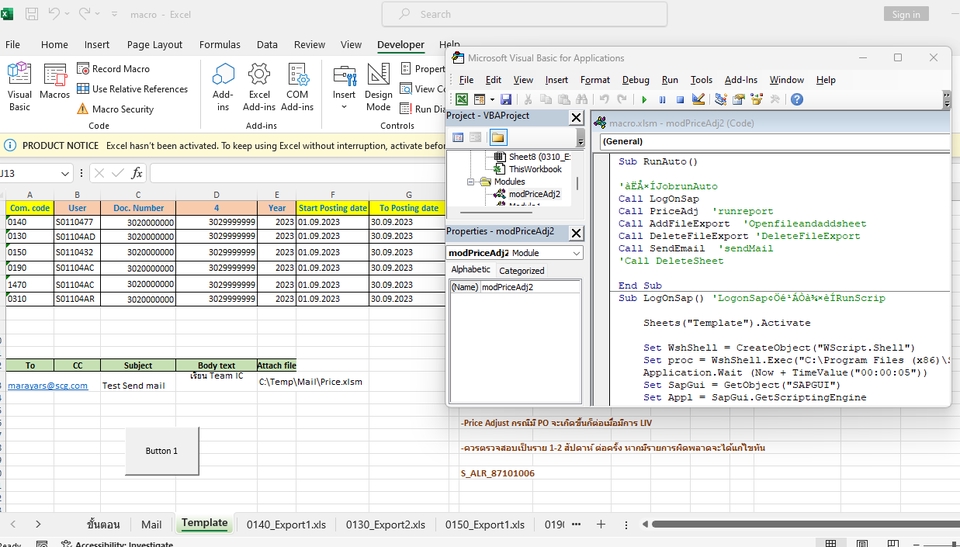Screen dimensions: 960x547
Task: Open the (General) object dropdown
Action: [x=770, y=142]
